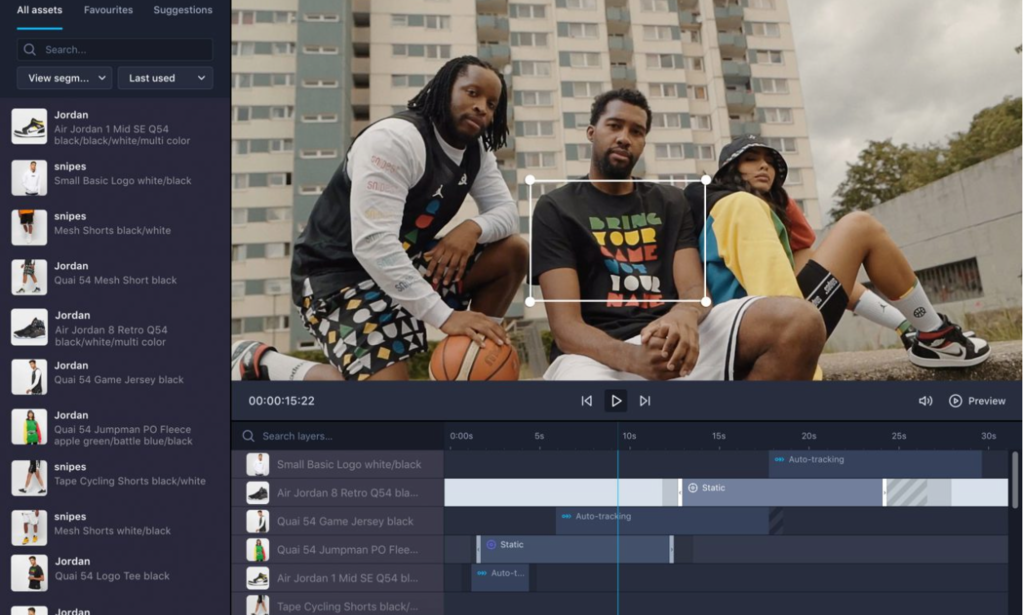Select Tape Cycling Shorts asset thumbnail

click(29, 477)
